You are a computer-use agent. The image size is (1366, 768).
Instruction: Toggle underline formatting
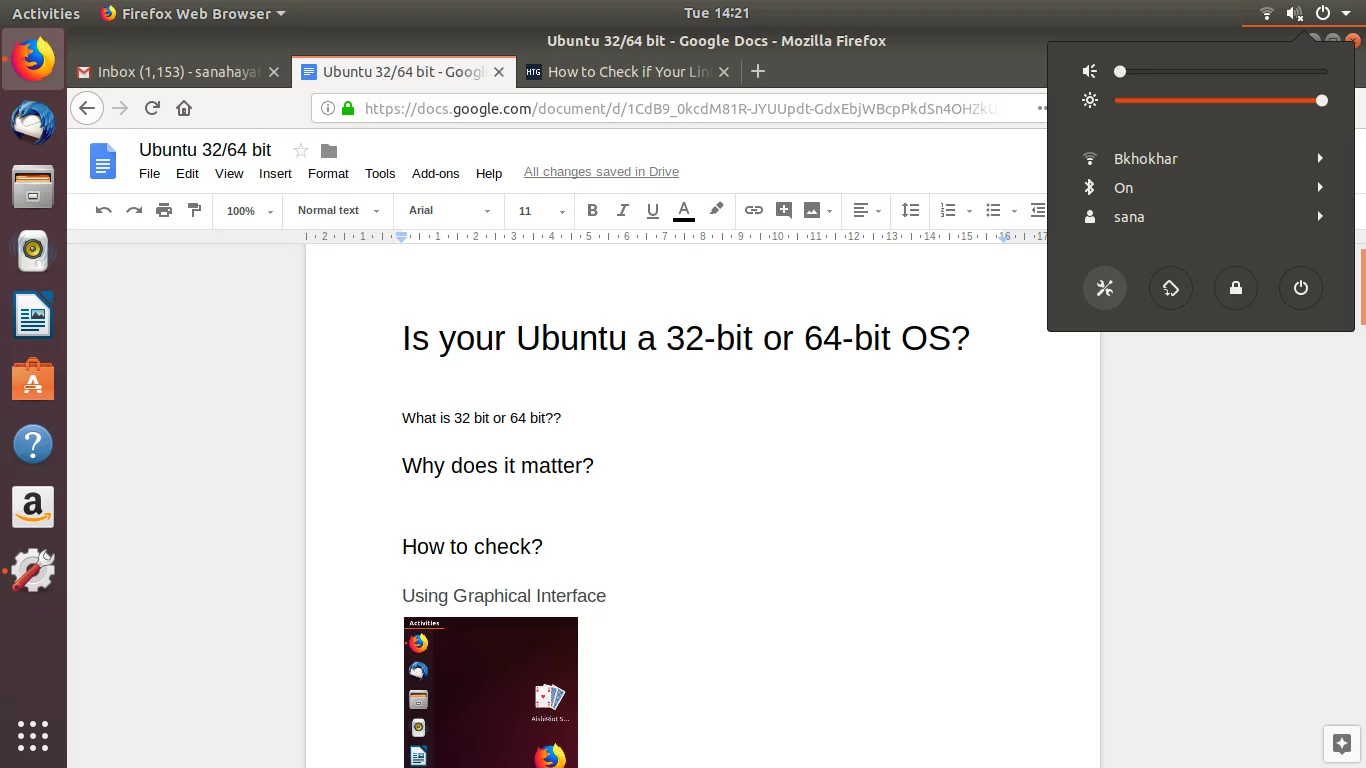point(653,210)
